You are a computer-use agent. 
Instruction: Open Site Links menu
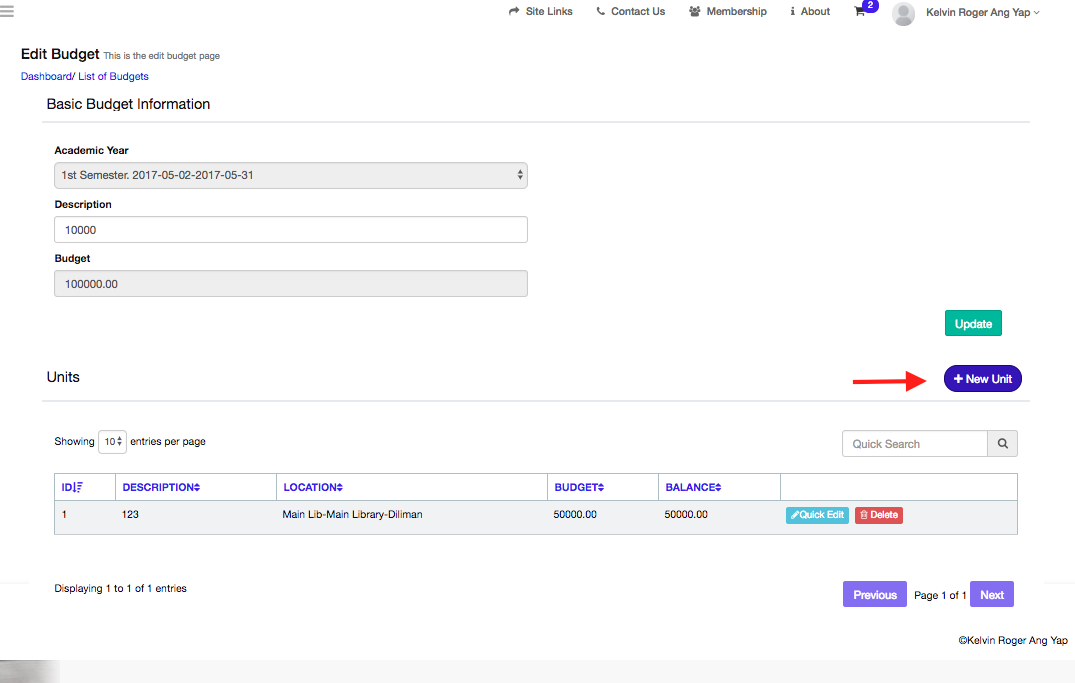click(541, 12)
